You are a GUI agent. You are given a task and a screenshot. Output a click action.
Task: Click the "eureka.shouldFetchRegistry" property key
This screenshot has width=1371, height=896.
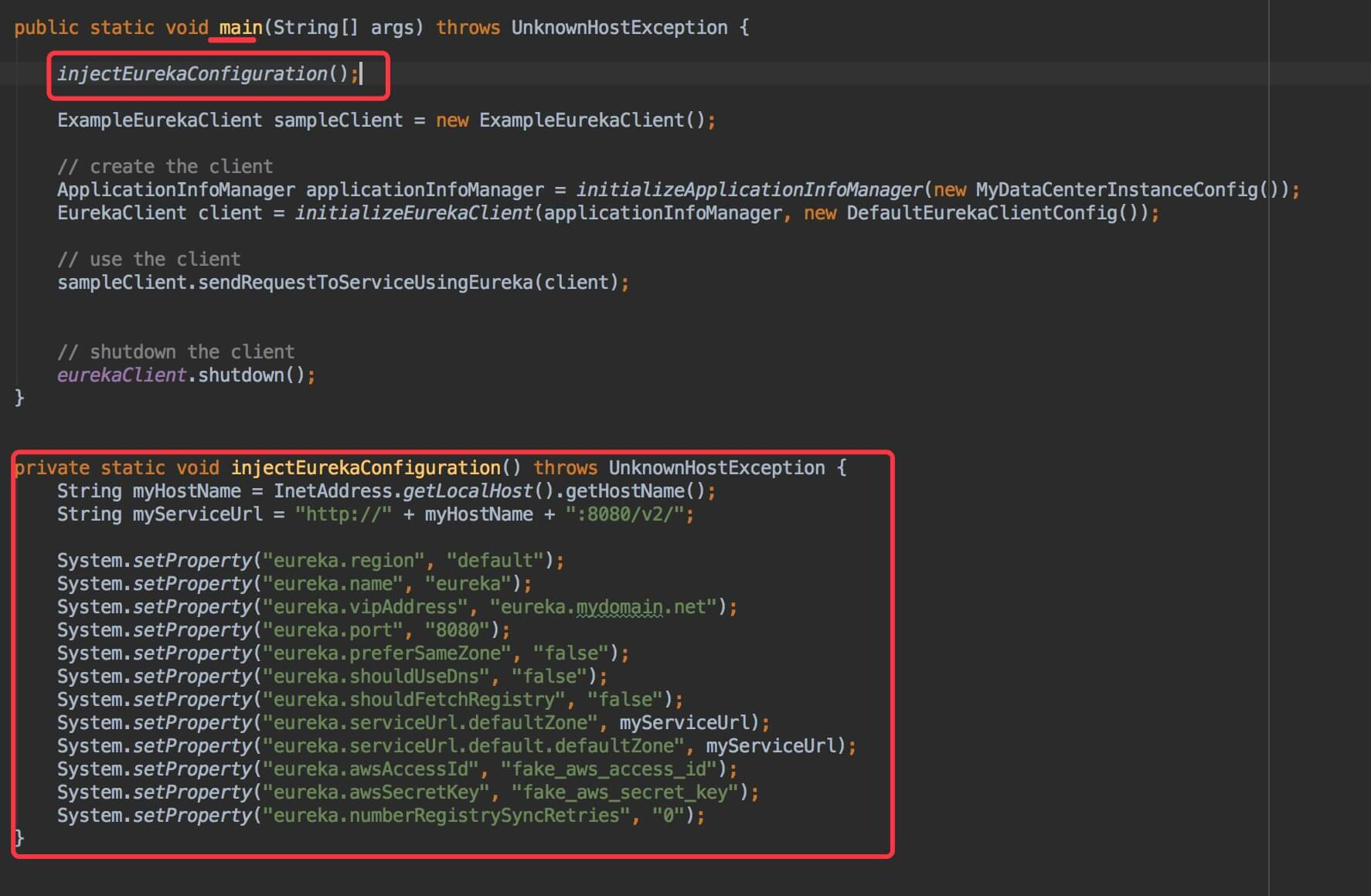point(413,700)
